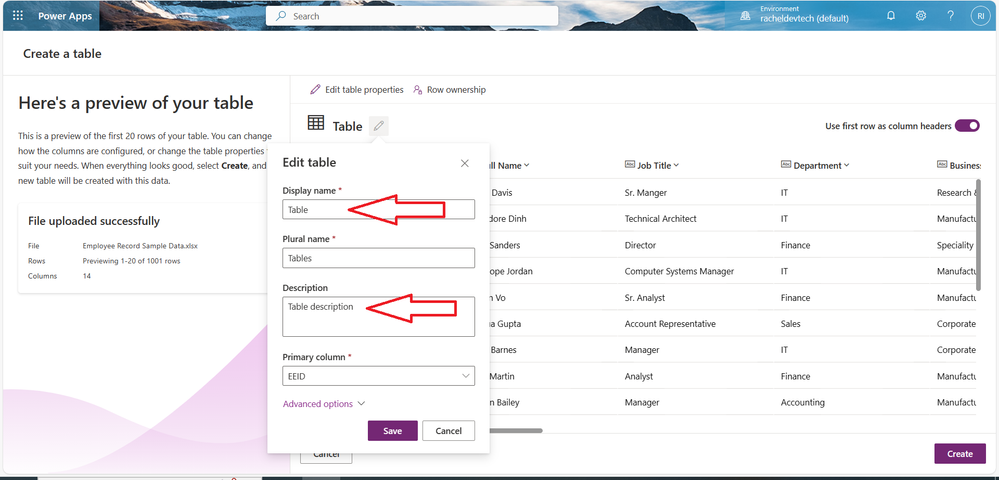Screen dimensions: 999x480
Task: Click Save in Edit table dialog
Action: [x=392, y=431]
